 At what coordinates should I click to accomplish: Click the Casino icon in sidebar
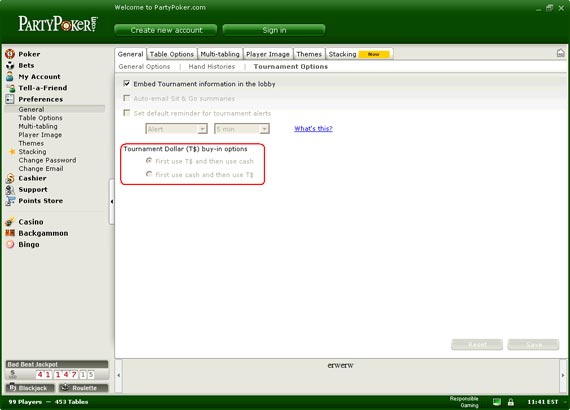(10, 222)
